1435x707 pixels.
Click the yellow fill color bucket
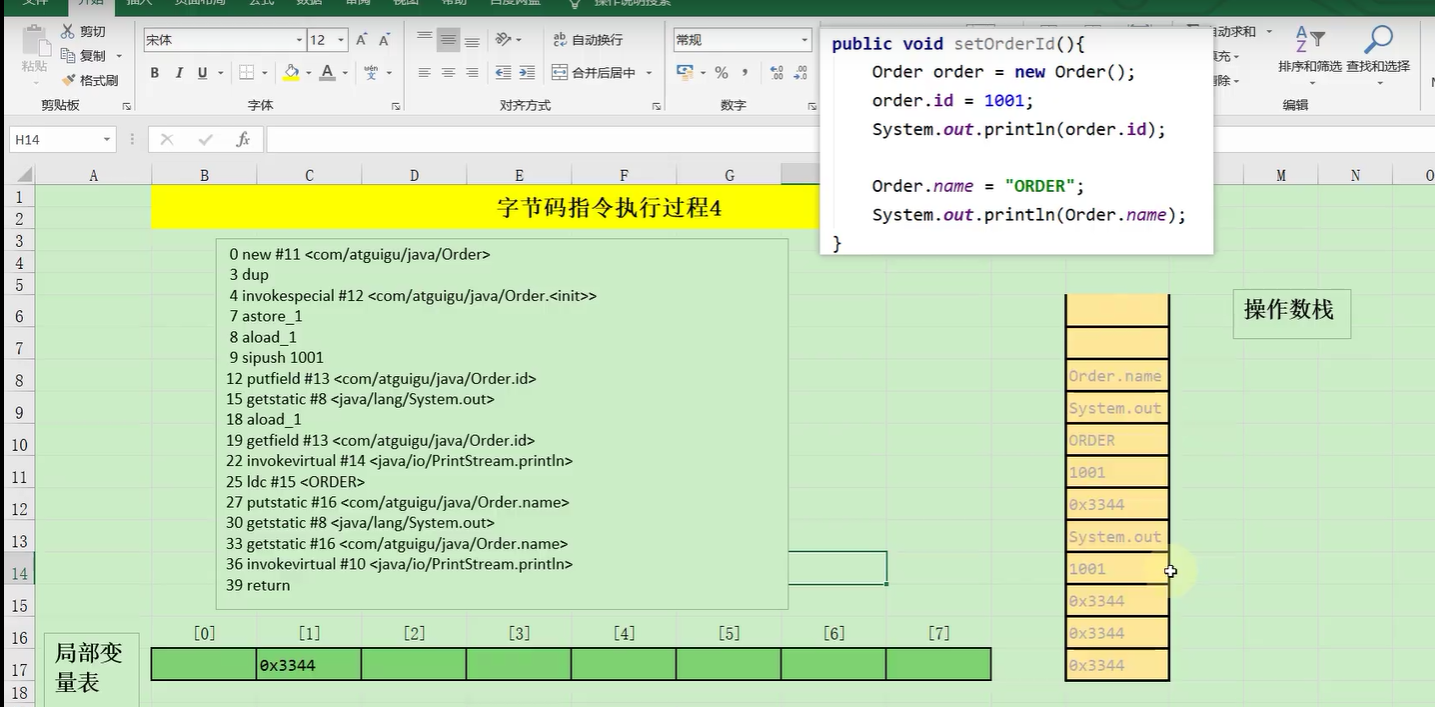[291, 73]
